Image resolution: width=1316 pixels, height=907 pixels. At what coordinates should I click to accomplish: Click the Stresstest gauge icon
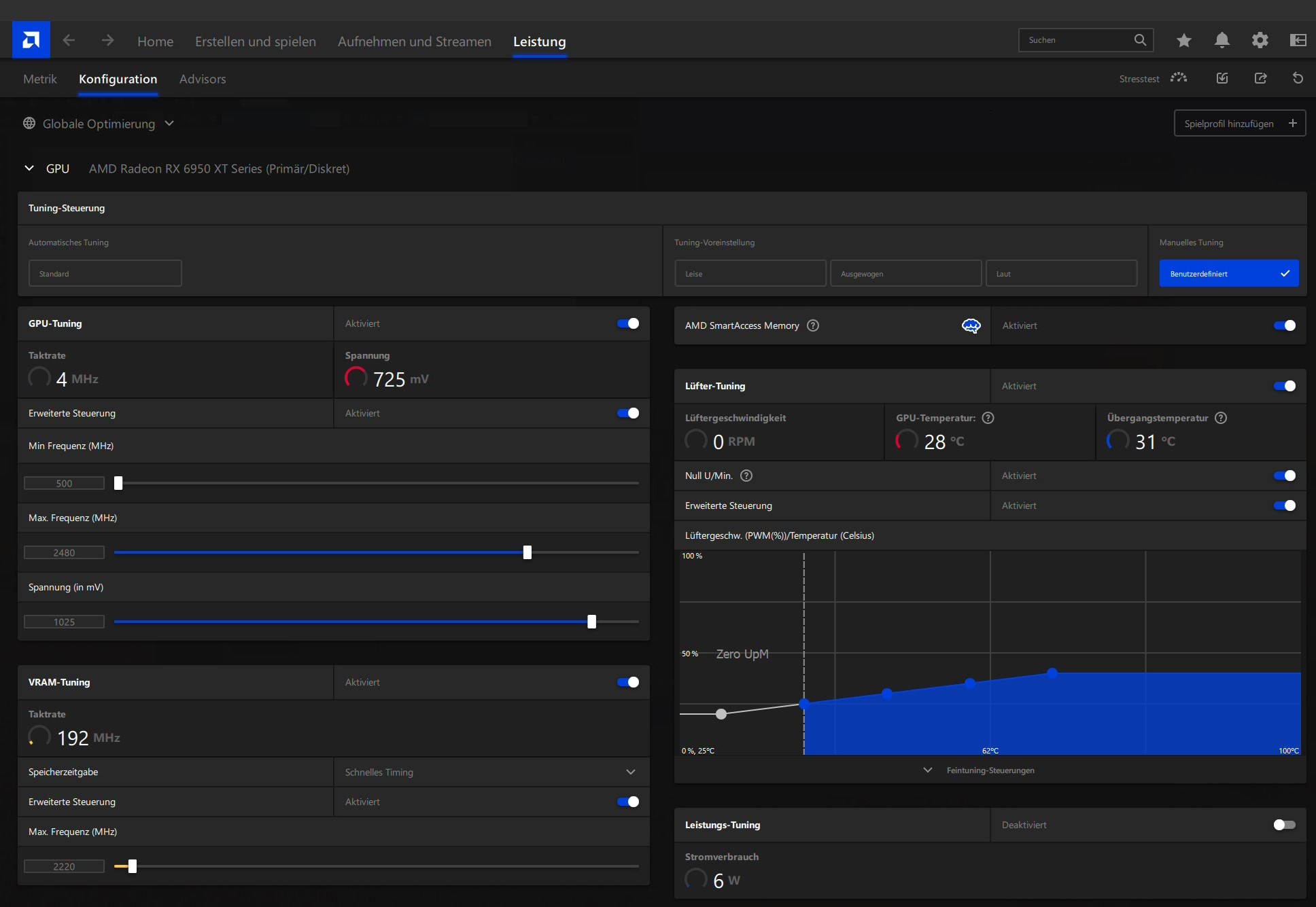1179,79
